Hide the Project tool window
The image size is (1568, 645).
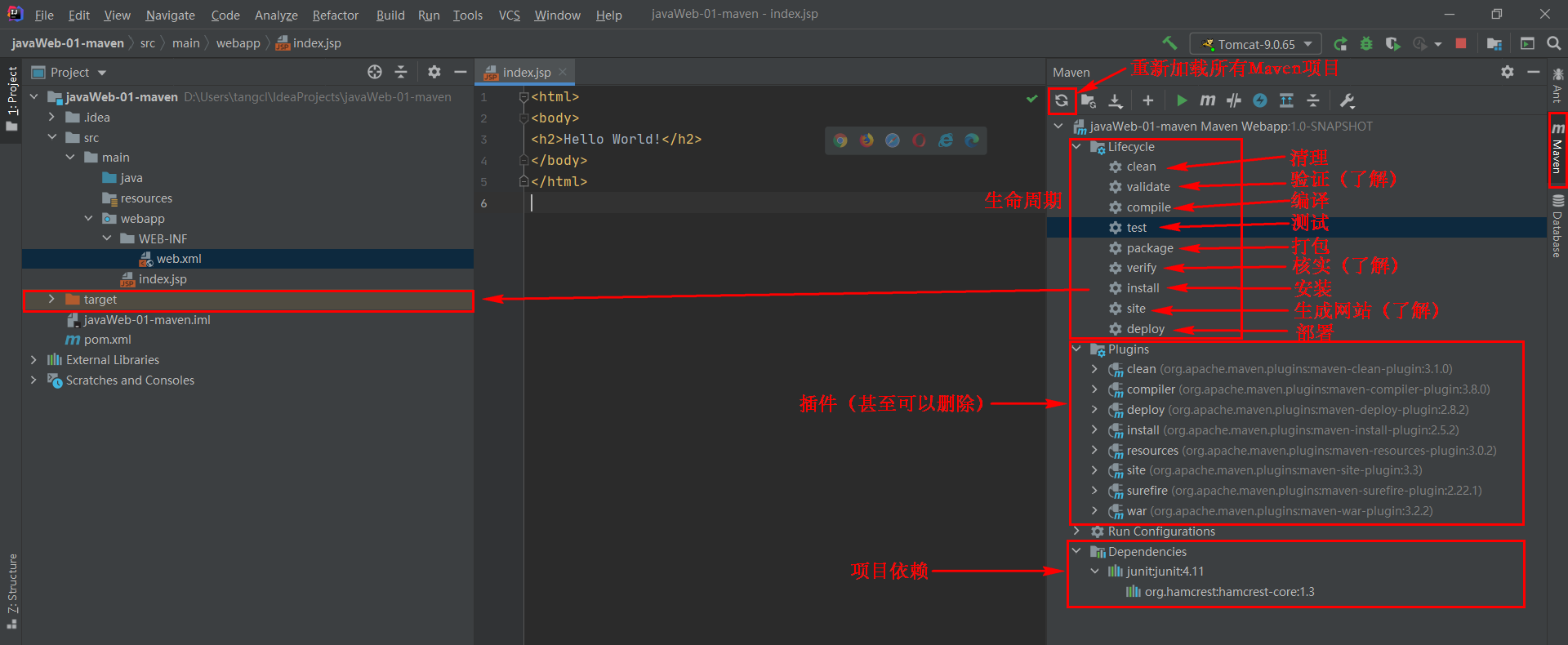tap(461, 72)
